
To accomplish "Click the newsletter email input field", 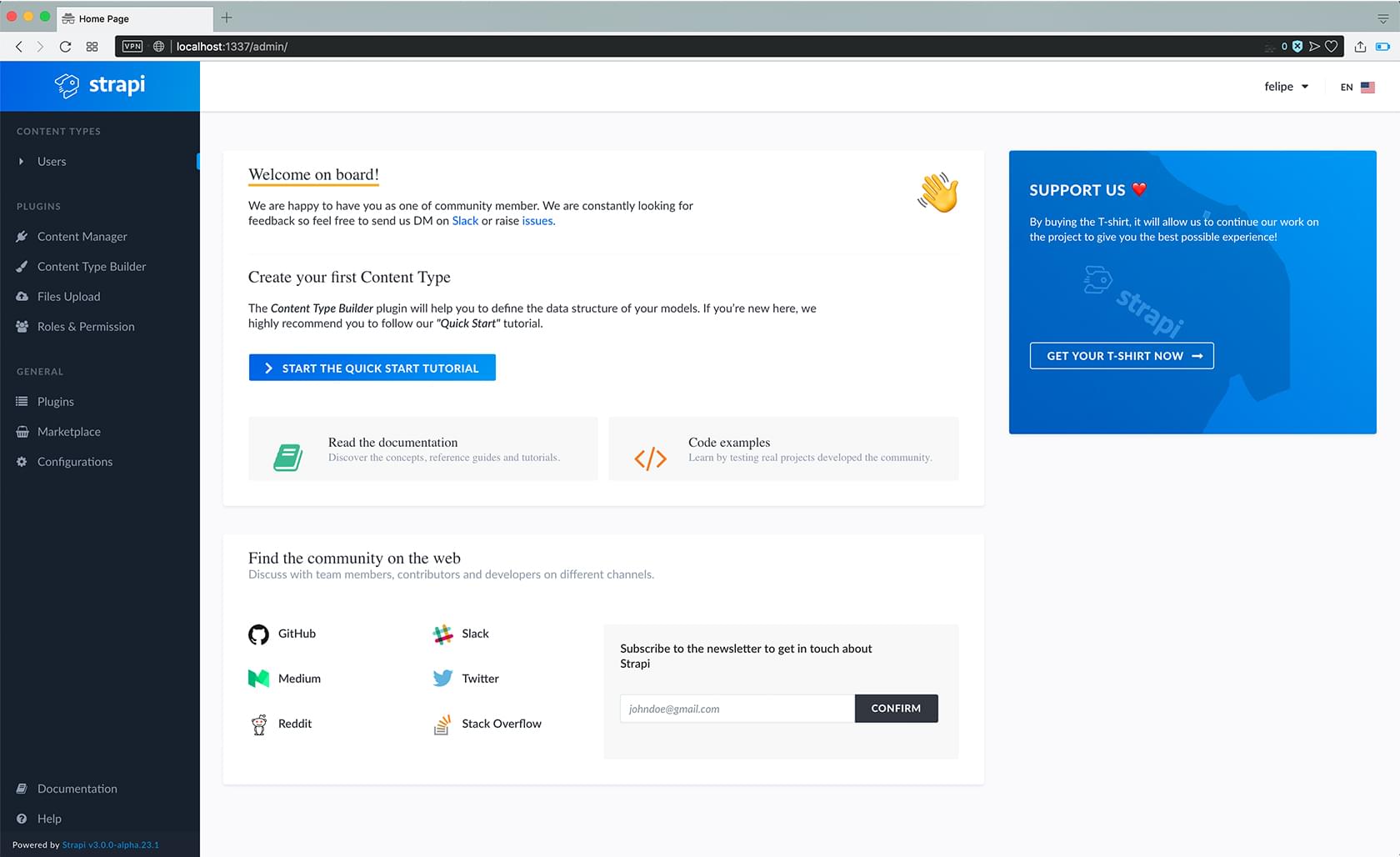I will click(x=737, y=709).
